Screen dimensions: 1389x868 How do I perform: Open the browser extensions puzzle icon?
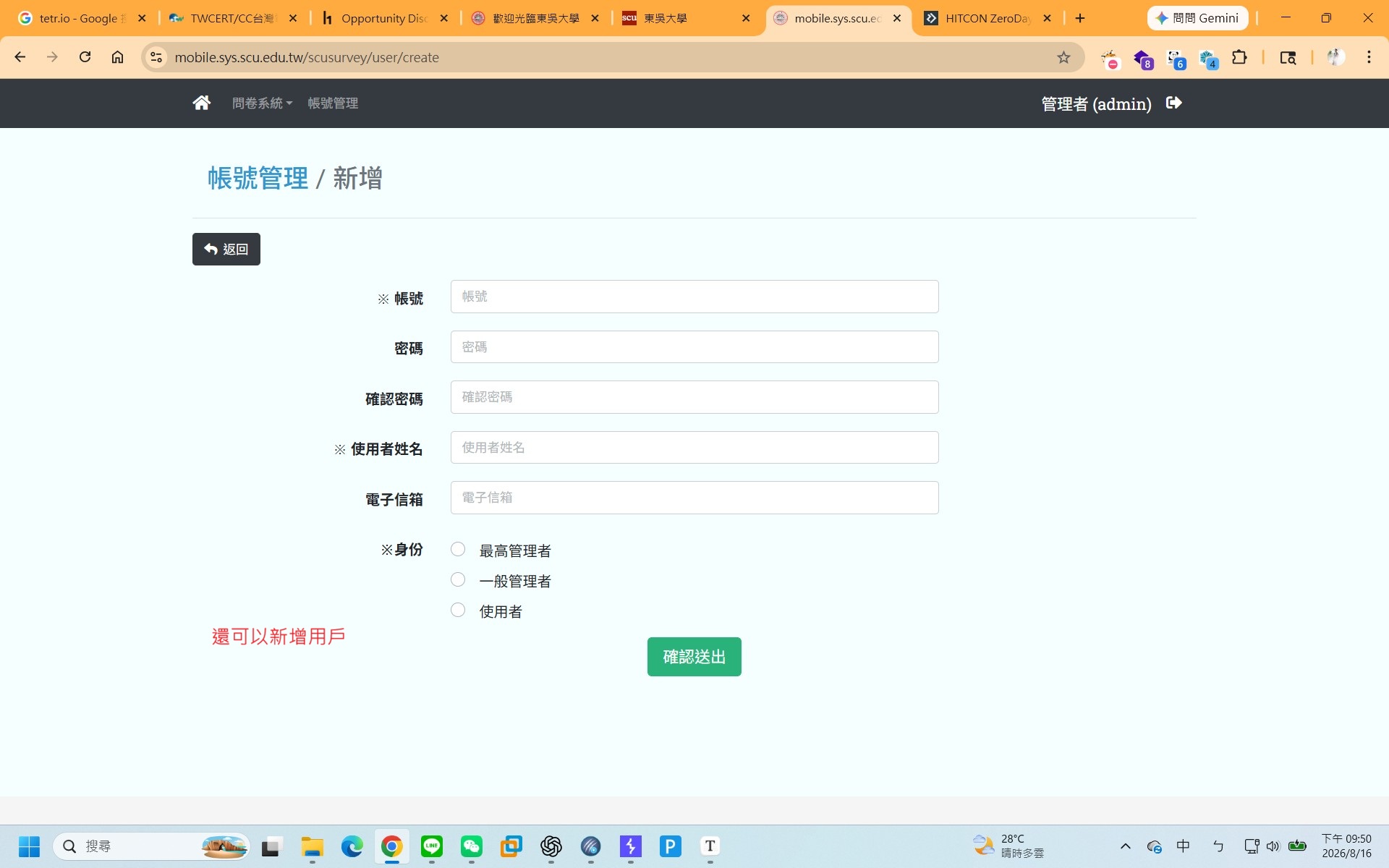click(x=1239, y=57)
